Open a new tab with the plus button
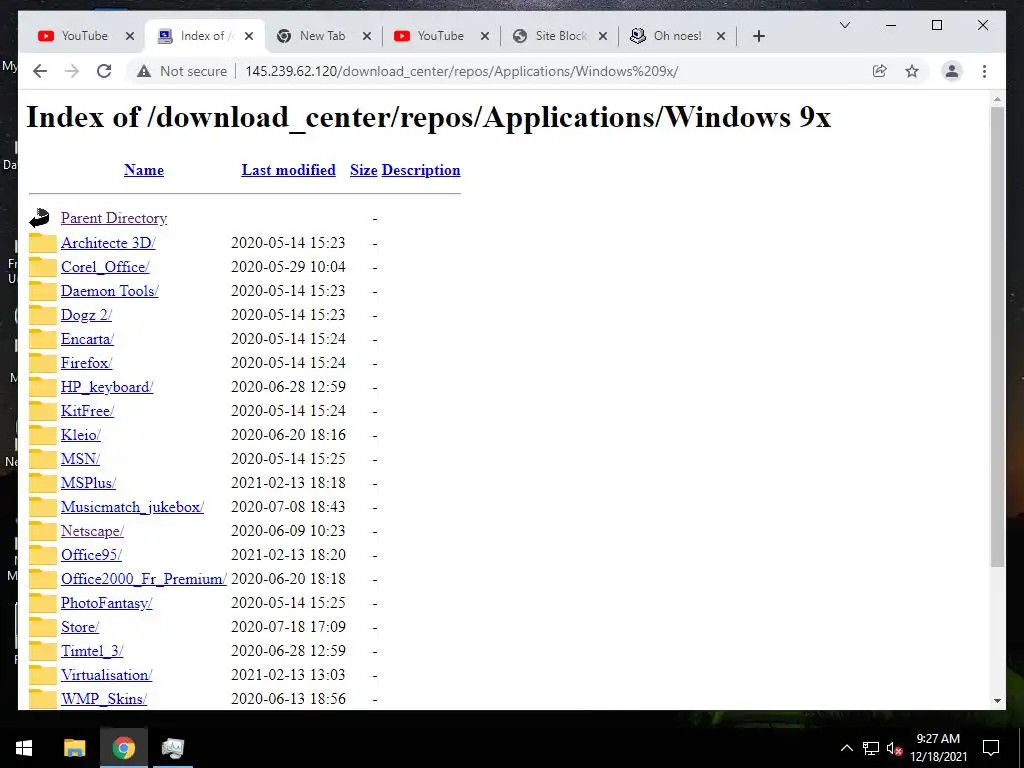 pyautogui.click(x=758, y=36)
